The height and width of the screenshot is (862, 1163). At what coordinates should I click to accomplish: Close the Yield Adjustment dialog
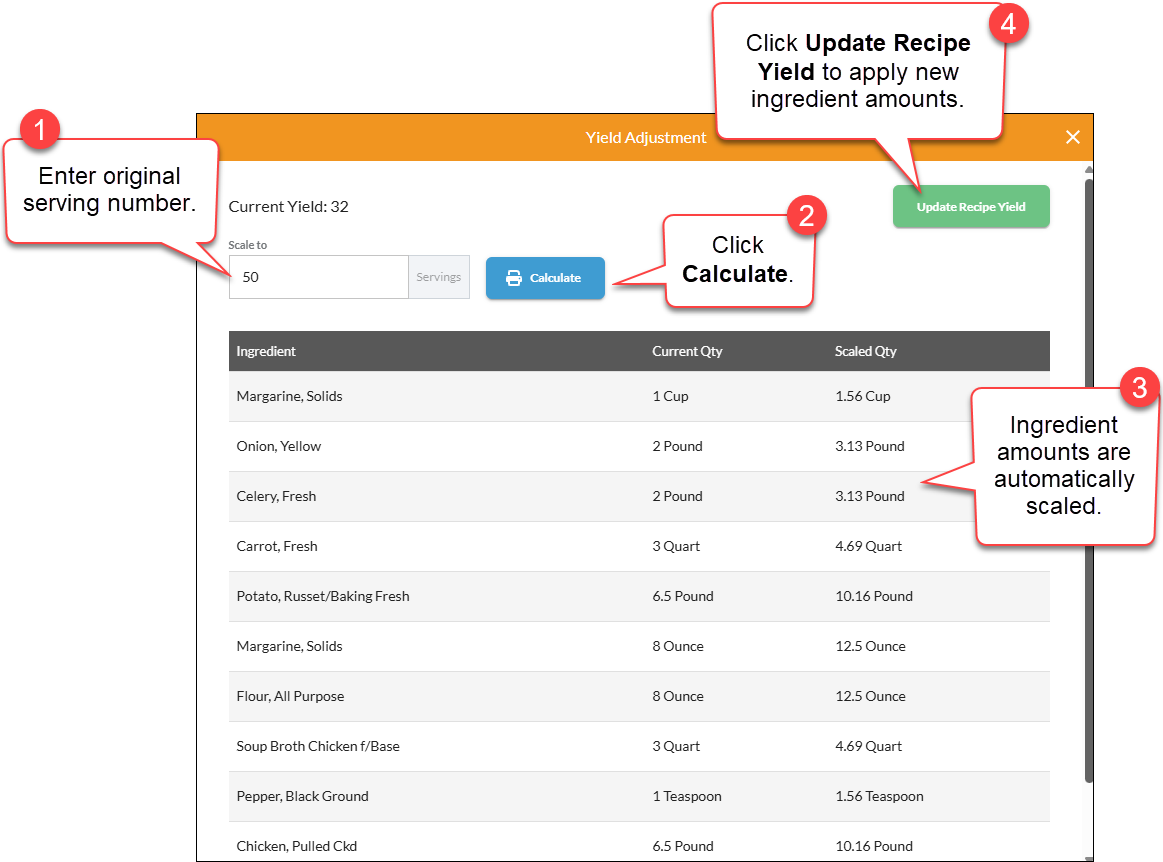[1073, 137]
